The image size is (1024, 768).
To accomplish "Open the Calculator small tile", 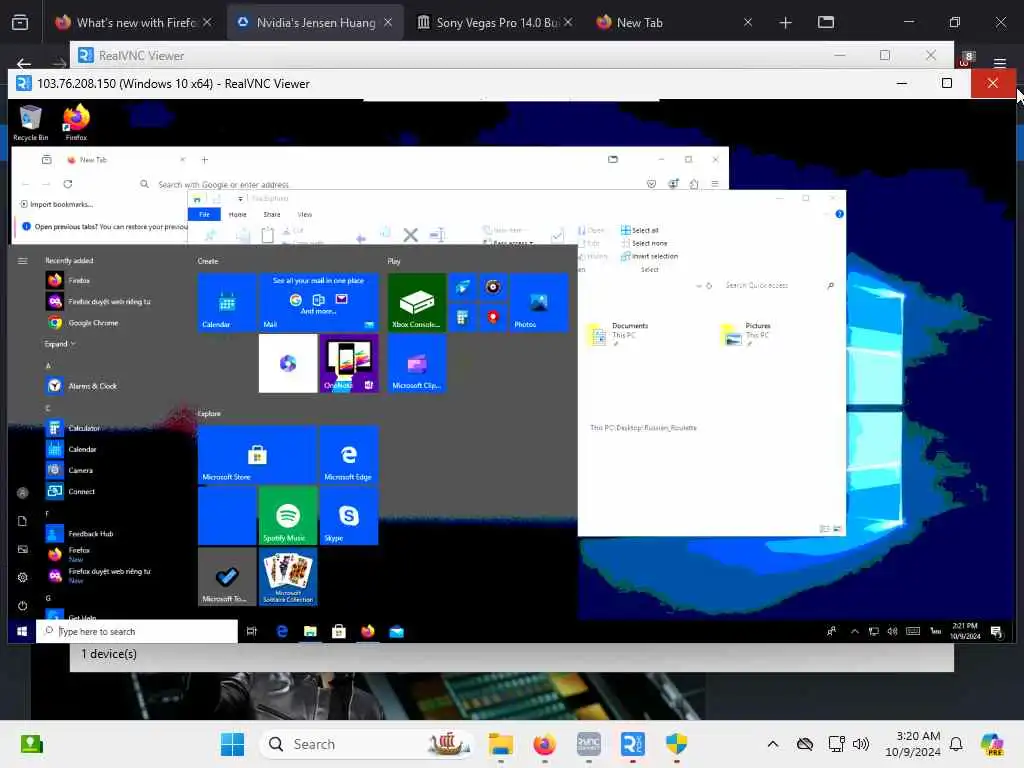I will tap(462, 318).
